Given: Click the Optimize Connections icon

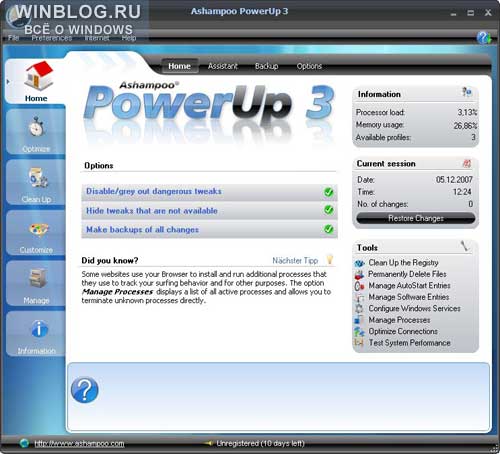Looking at the screenshot, I should pos(359,332).
